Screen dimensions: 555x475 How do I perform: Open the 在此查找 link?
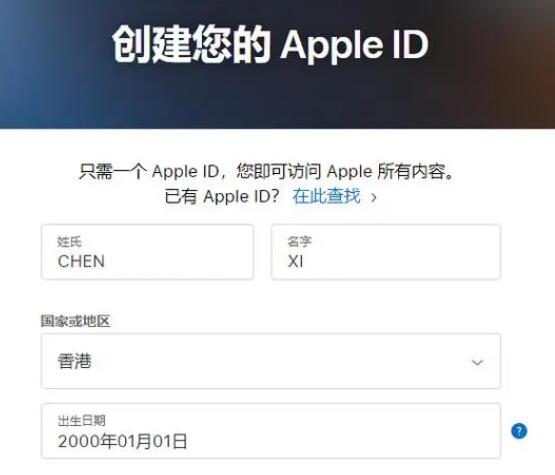pyautogui.click(x=326, y=196)
